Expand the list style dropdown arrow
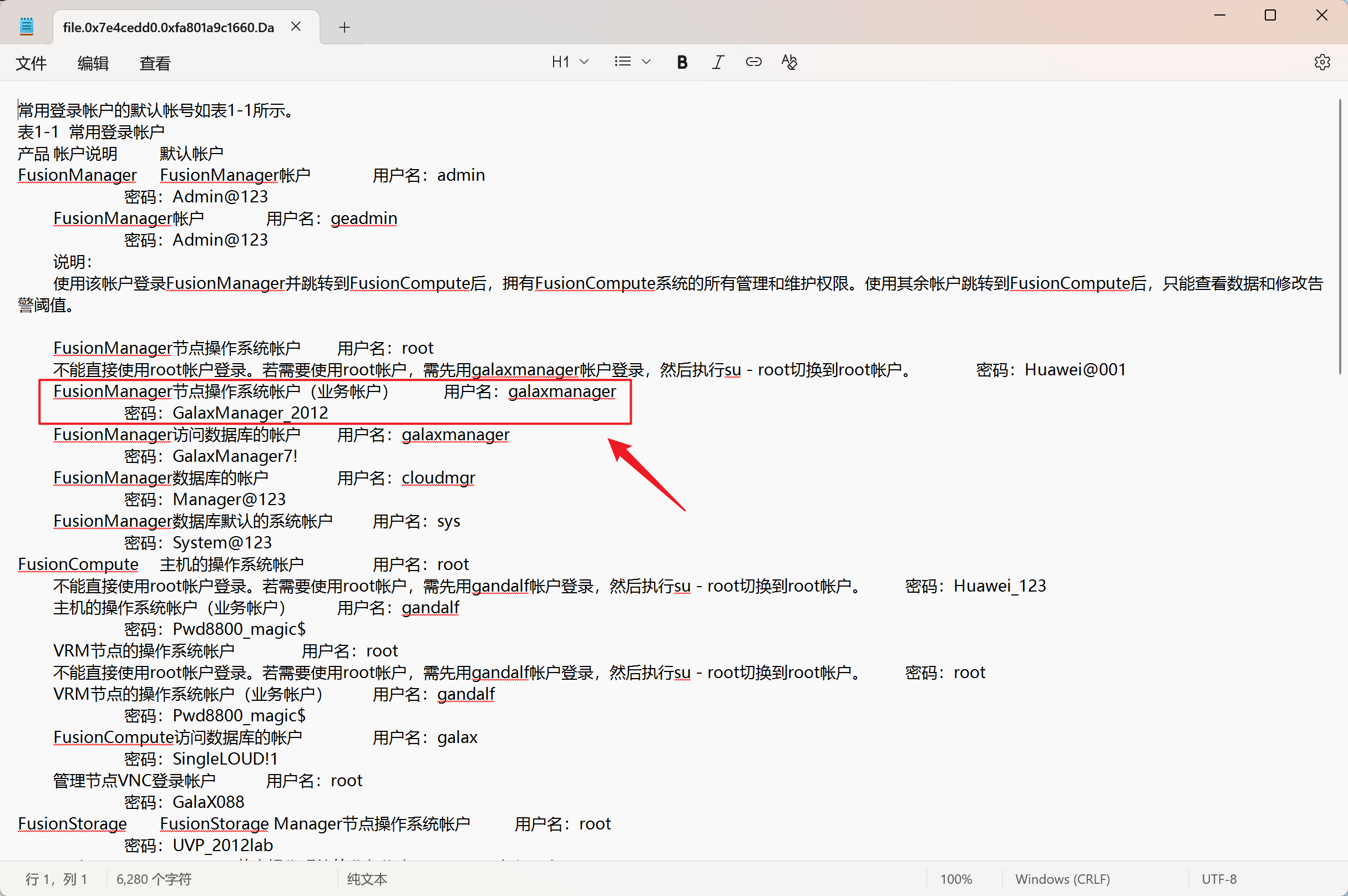This screenshot has width=1348, height=896. pos(646,62)
